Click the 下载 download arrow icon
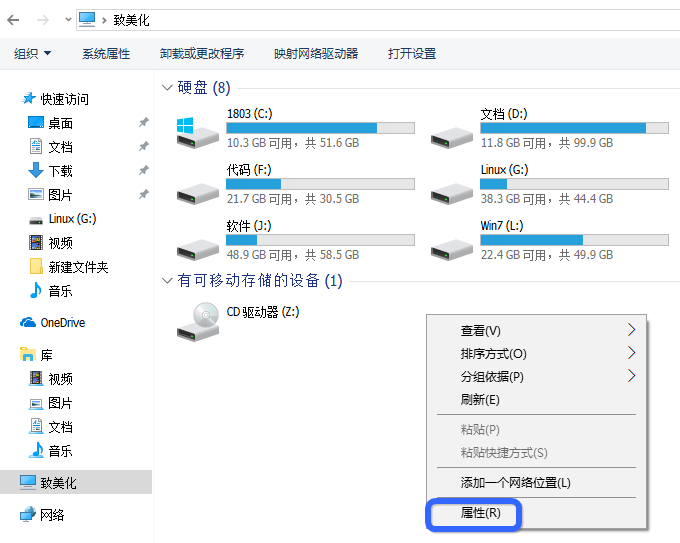The width and height of the screenshot is (680, 543). pyautogui.click(x=36, y=170)
